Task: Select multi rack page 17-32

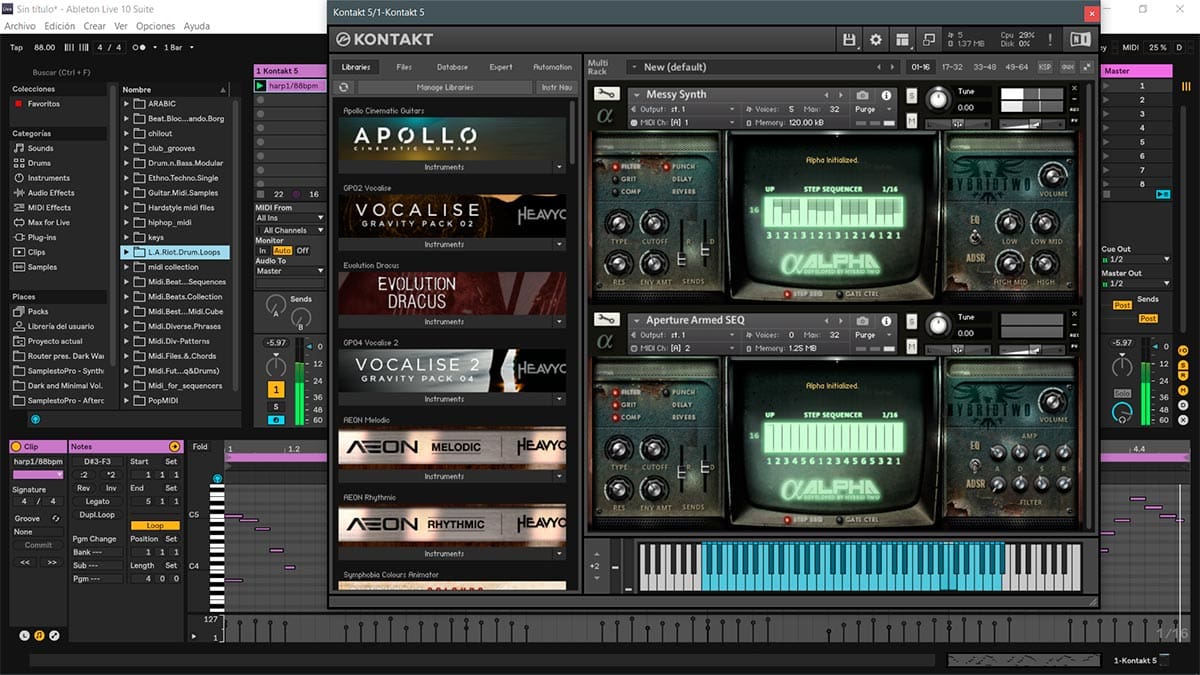Action: click(x=951, y=67)
